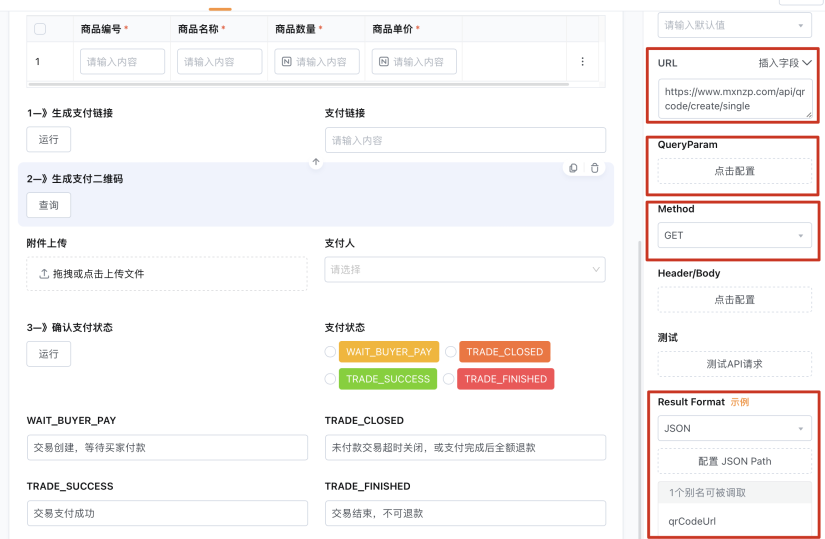Image resolution: width=825 pixels, height=539 pixels.
Task: Click into the 支付链接 input field
Action: 465,140
